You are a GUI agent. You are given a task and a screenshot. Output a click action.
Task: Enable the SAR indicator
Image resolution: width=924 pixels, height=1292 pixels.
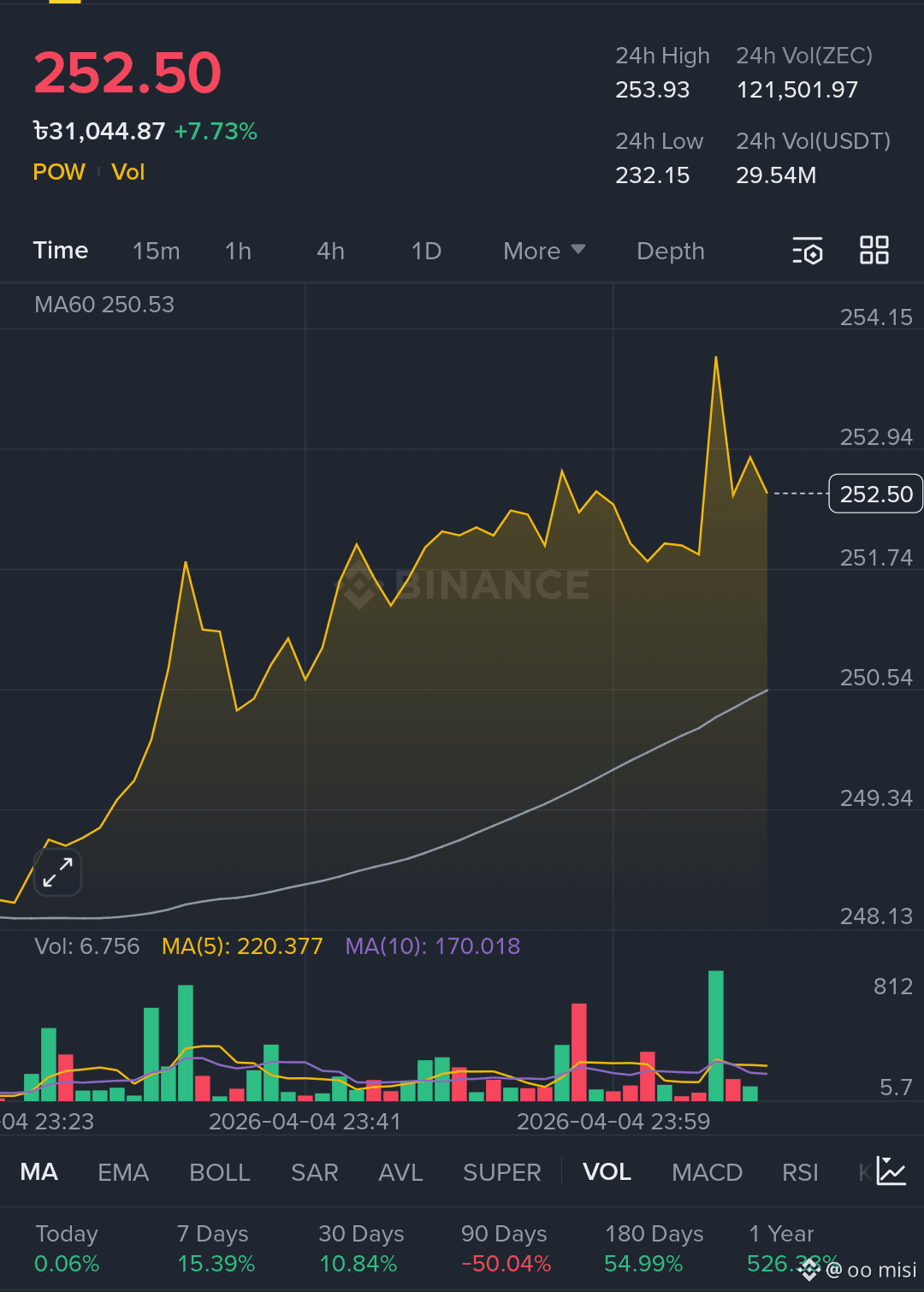coord(315,1171)
